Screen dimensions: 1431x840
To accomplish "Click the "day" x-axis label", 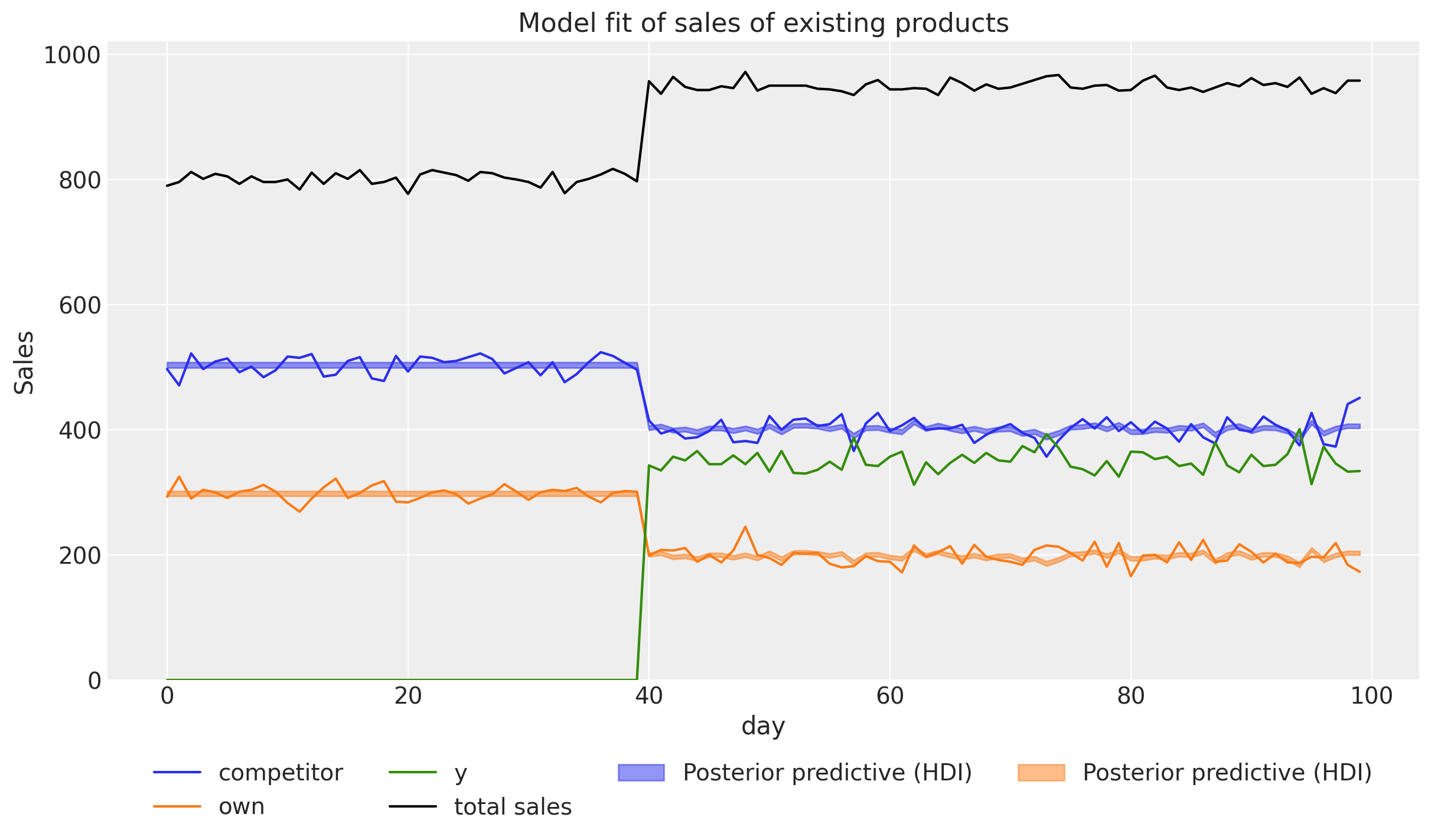I will 763,725.
